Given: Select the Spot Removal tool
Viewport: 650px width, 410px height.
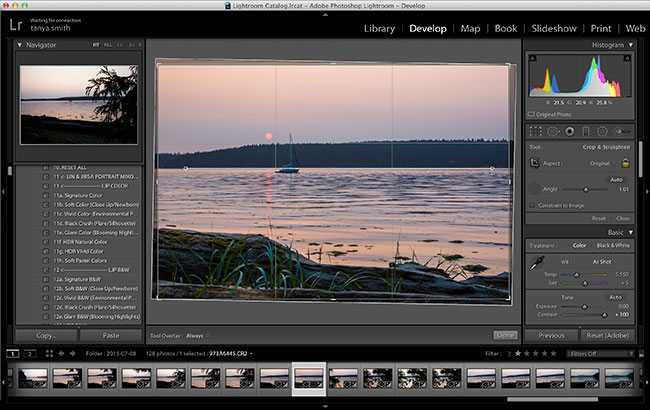Looking at the screenshot, I should 553,131.
